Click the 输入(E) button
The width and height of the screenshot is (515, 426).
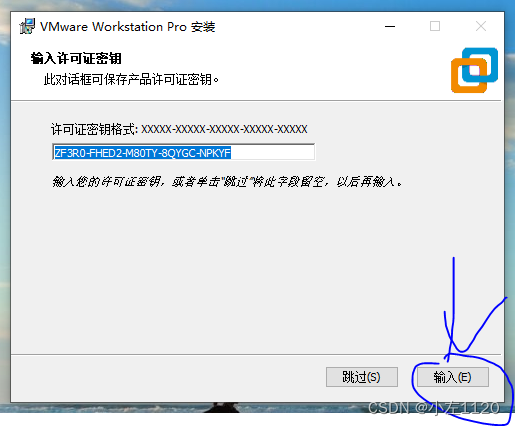pos(453,377)
